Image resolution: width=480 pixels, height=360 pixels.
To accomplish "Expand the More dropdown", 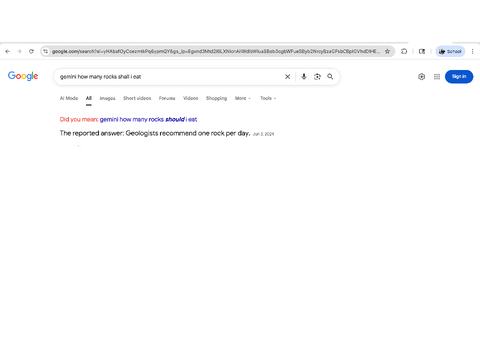I will point(243,98).
